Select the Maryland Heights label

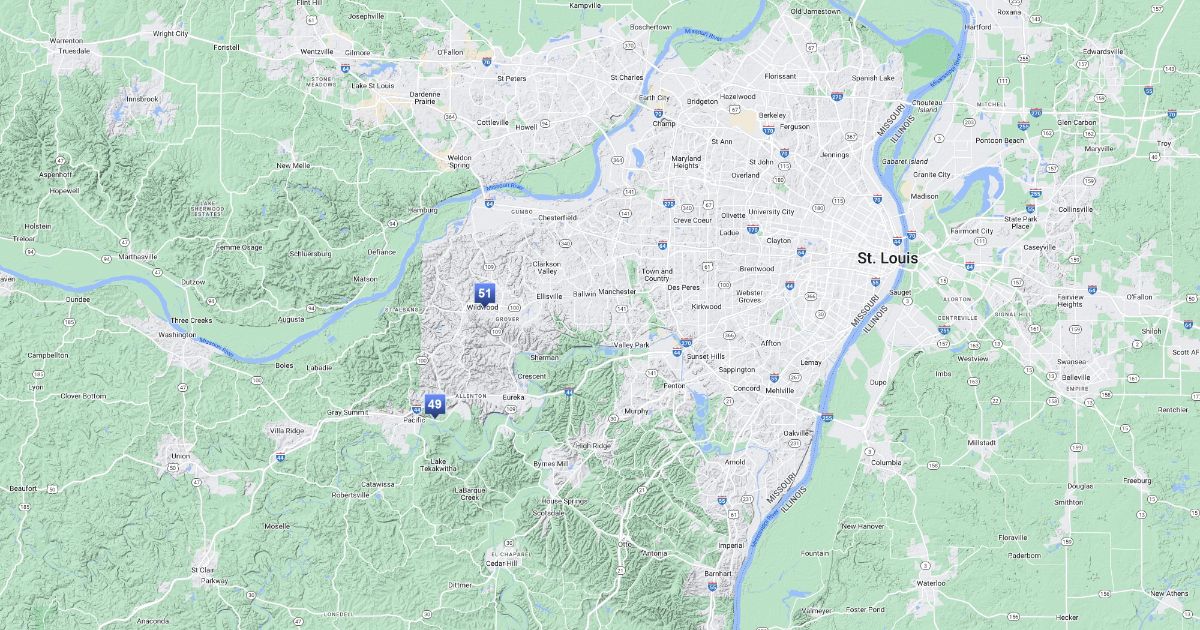[x=686, y=161]
